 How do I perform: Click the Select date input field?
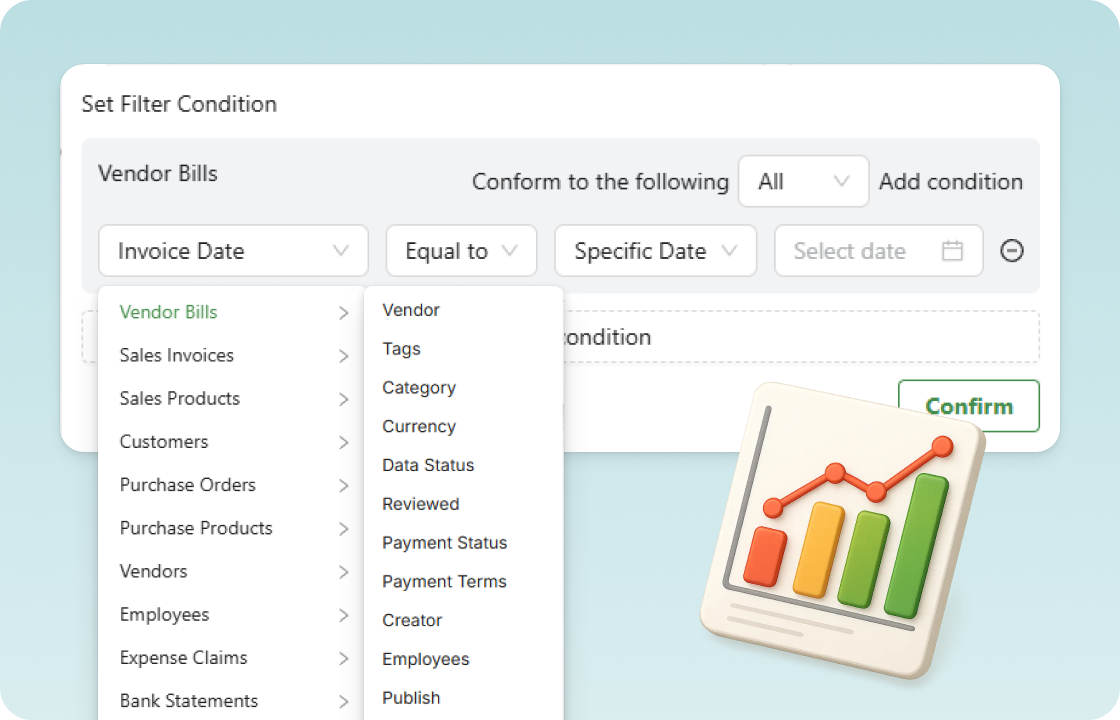[x=855, y=251]
